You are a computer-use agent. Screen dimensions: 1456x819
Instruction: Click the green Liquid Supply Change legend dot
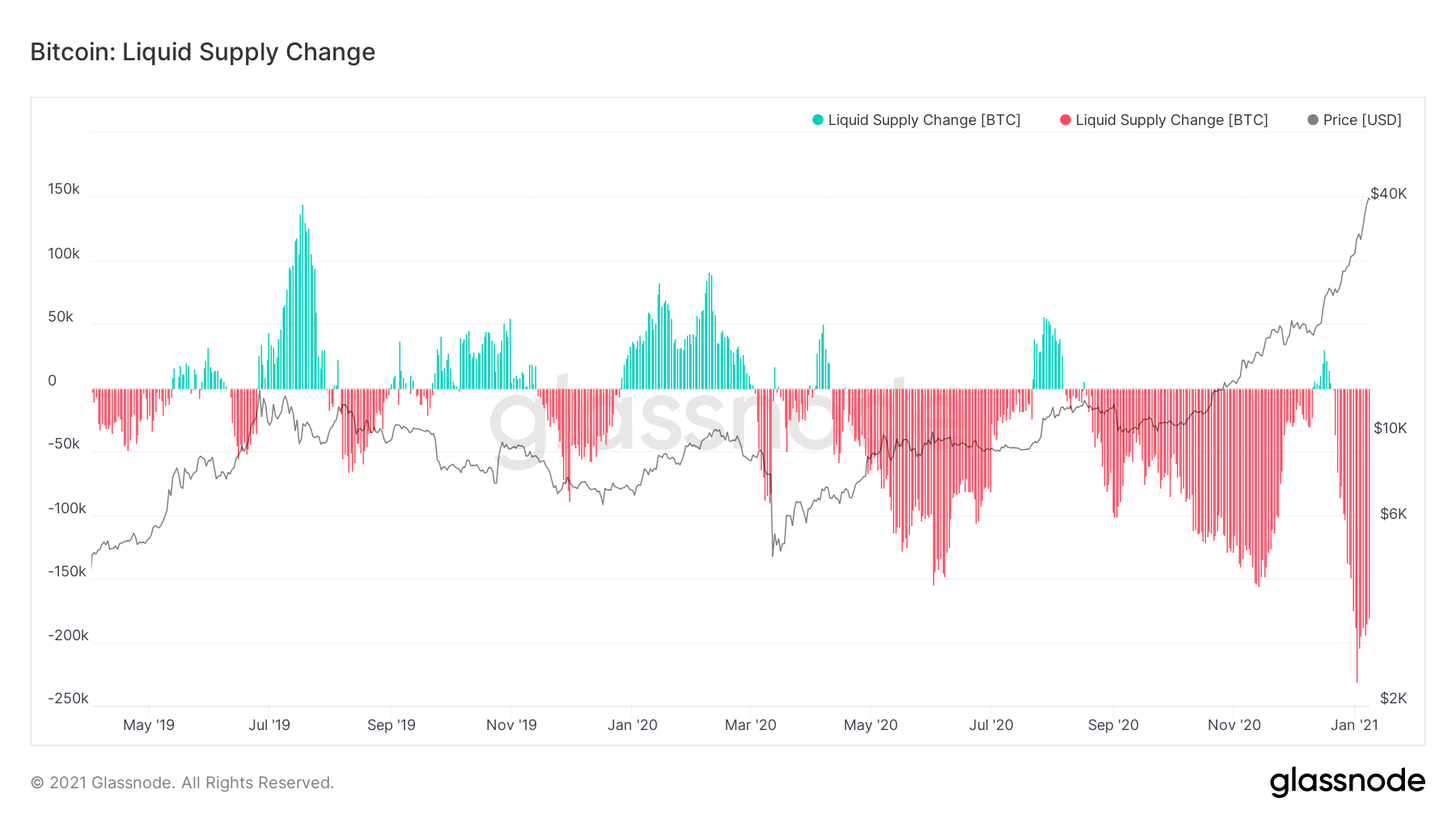(818, 120)
